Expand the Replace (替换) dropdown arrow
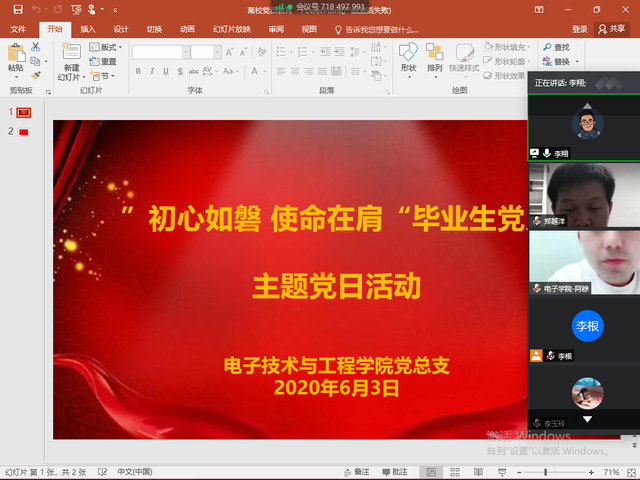Screen dimensions: 640x480 click(x=575, y=61)
